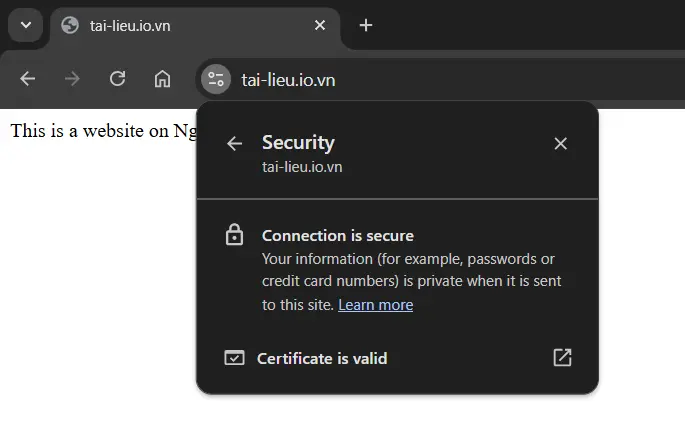Return to previous panel via Security back arrow
The image size is (685, 445).
235,144
